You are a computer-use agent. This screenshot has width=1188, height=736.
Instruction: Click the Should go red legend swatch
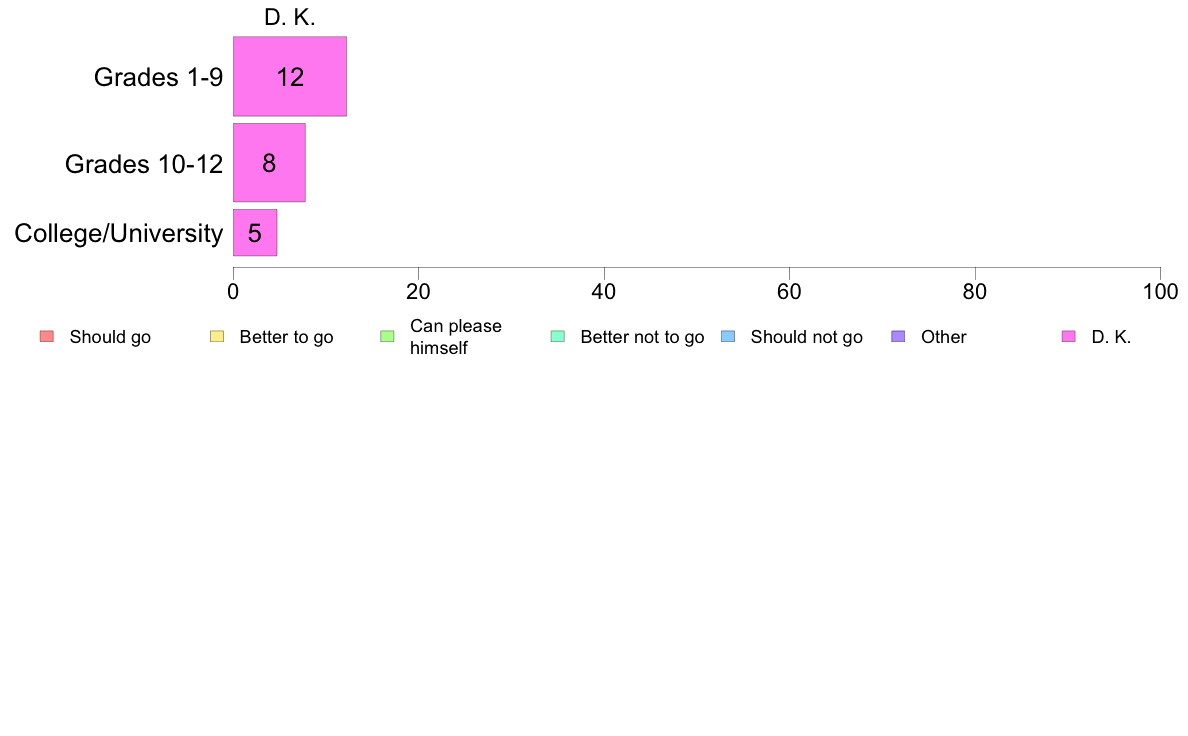(x=47, y=337)
